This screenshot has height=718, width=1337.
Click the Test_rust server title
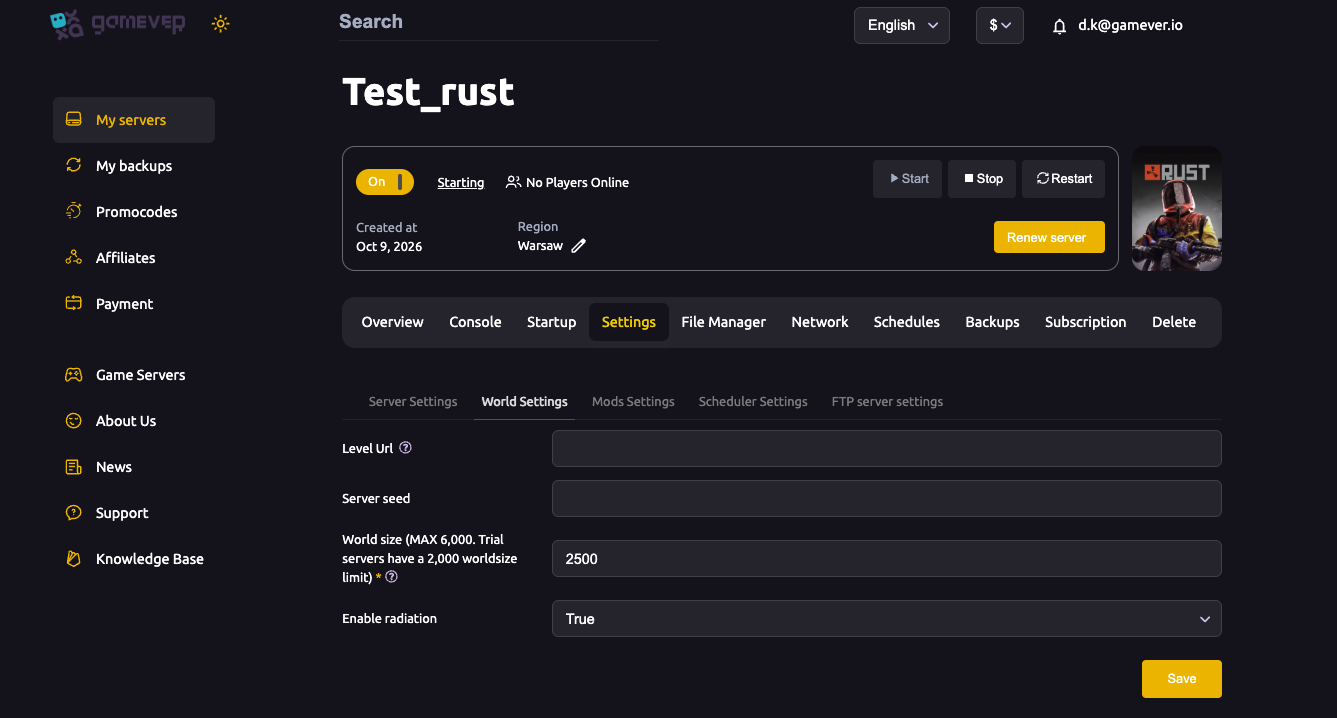pos(428,92)
